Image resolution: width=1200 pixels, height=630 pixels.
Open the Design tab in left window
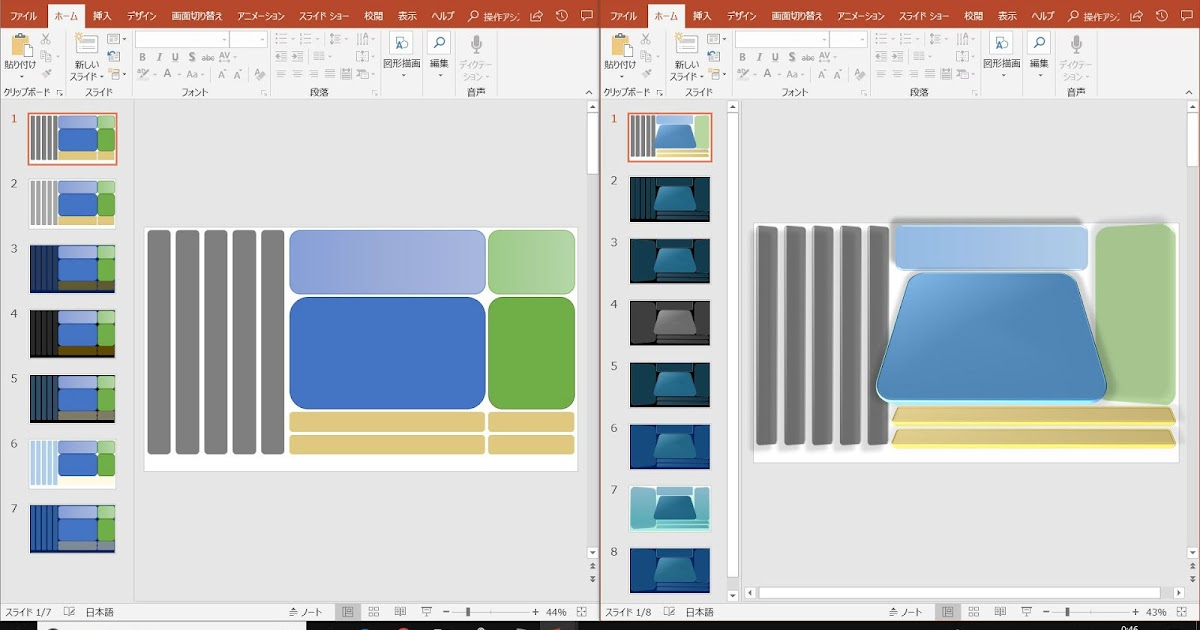pos(141,16)
